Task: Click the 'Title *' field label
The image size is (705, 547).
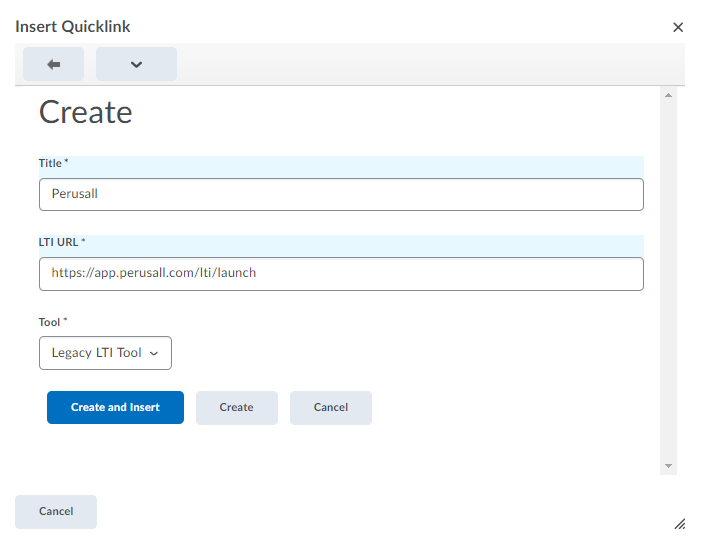Action: pos(53,163)
